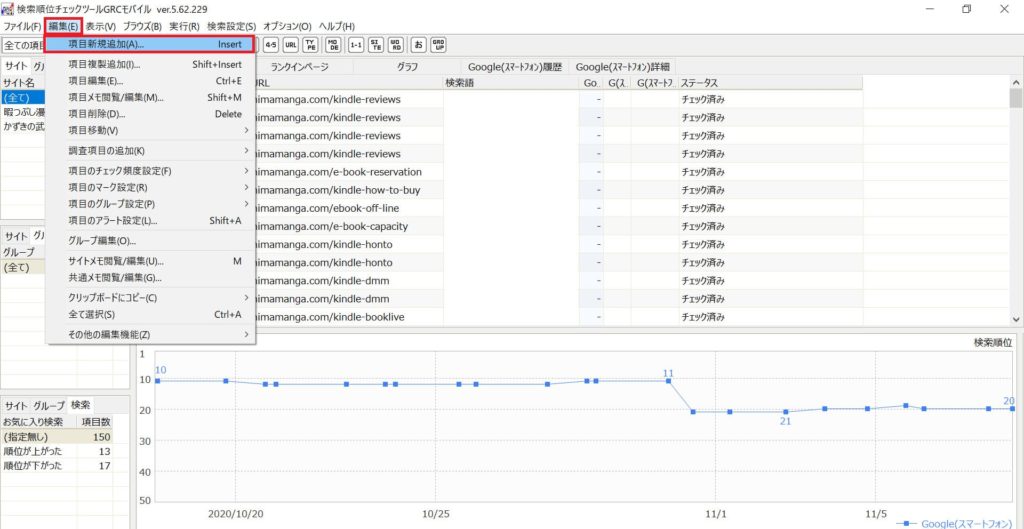Click the 4-5 toolbar icon
This screenshot has width=1024, height=529.
[270, 45]
